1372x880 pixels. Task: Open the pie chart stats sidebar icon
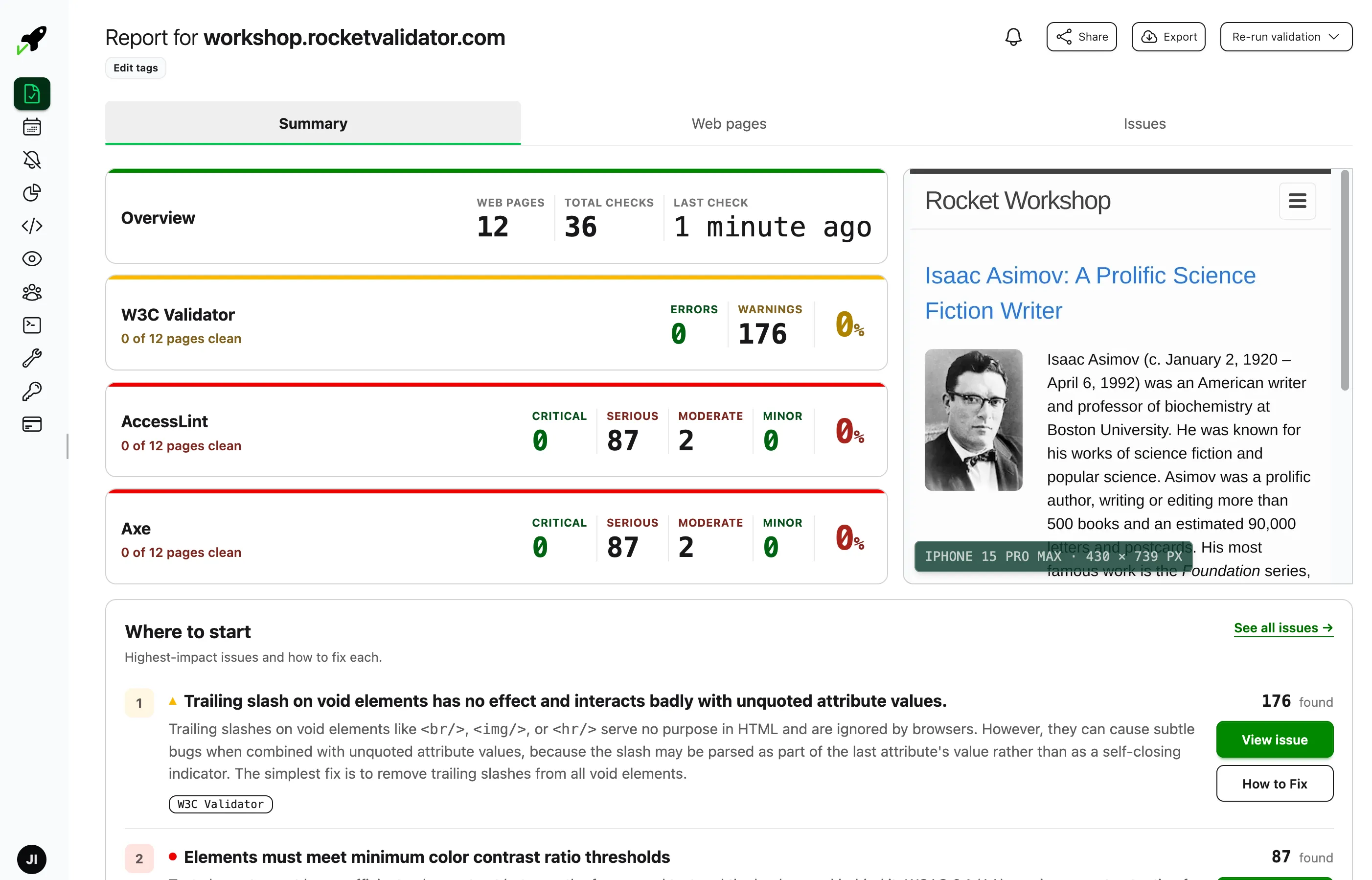point(32,193)
